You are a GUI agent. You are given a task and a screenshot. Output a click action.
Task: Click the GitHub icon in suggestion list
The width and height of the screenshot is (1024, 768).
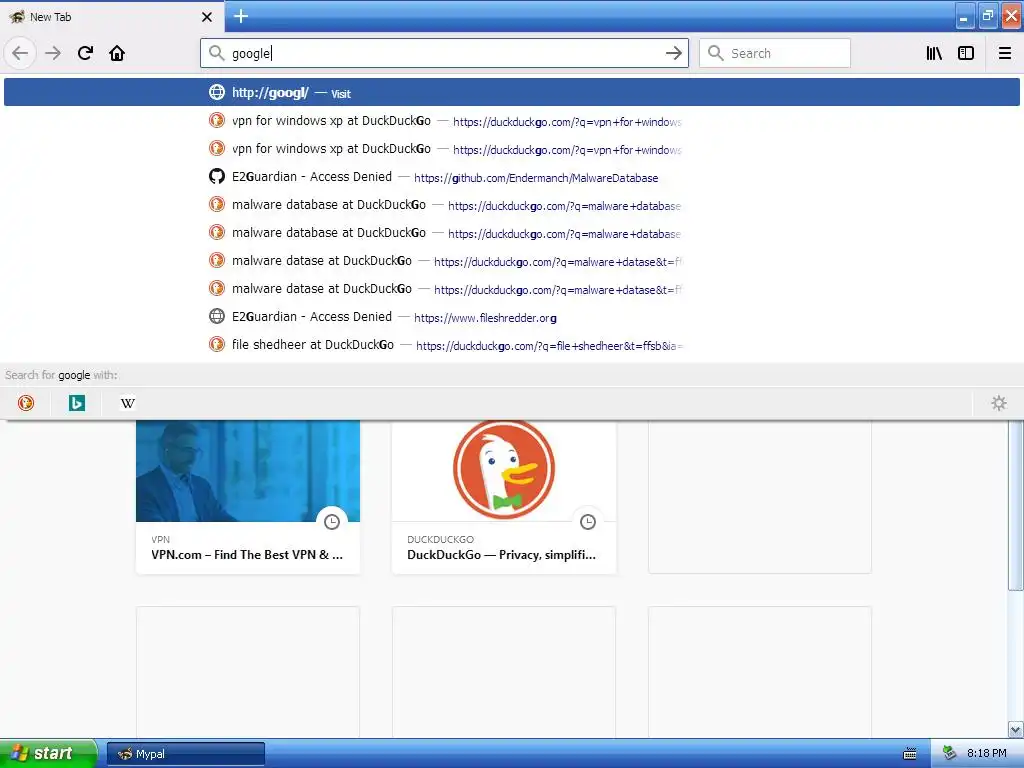coord(217,176)
